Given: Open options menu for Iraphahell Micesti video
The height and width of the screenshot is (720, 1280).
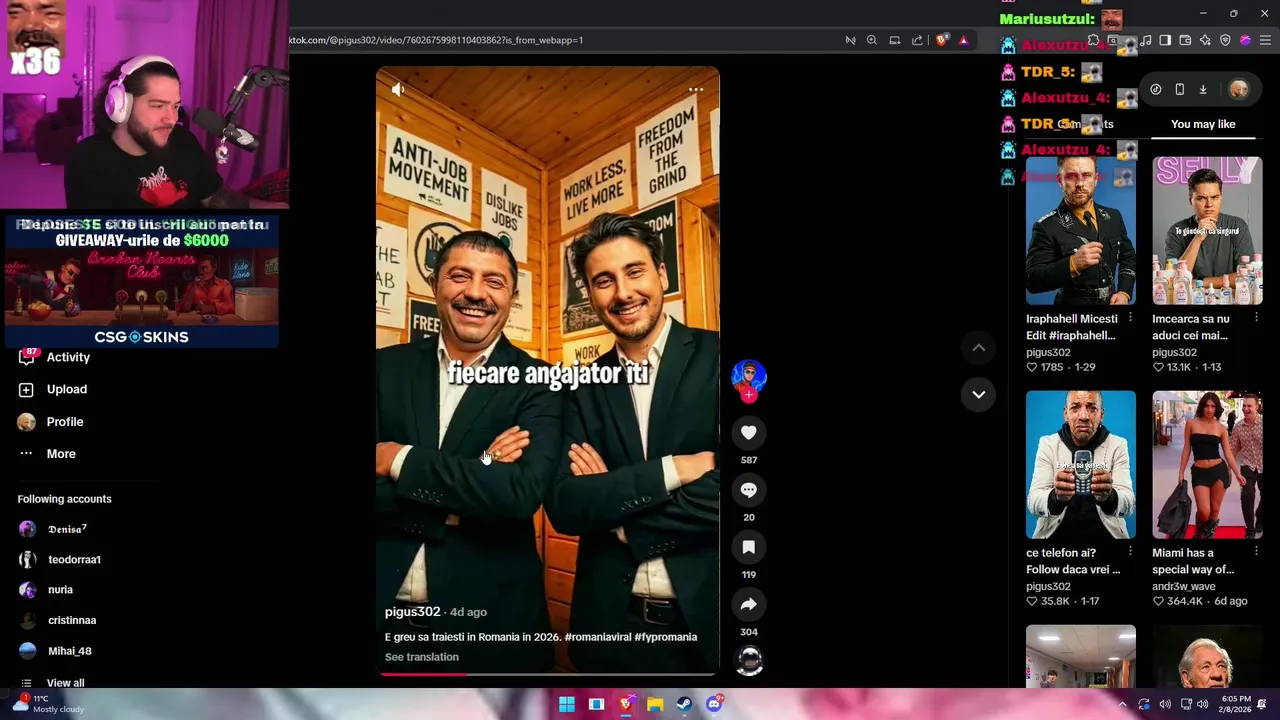Looking at the screenshot, I should pyautogui.click(x=1130, y=318).
